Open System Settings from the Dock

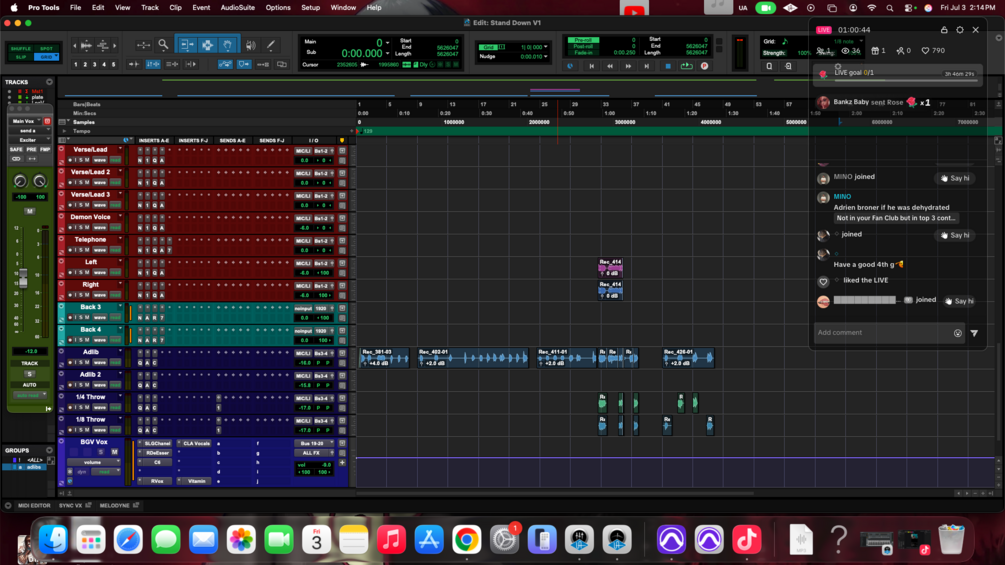click(504, 539)
